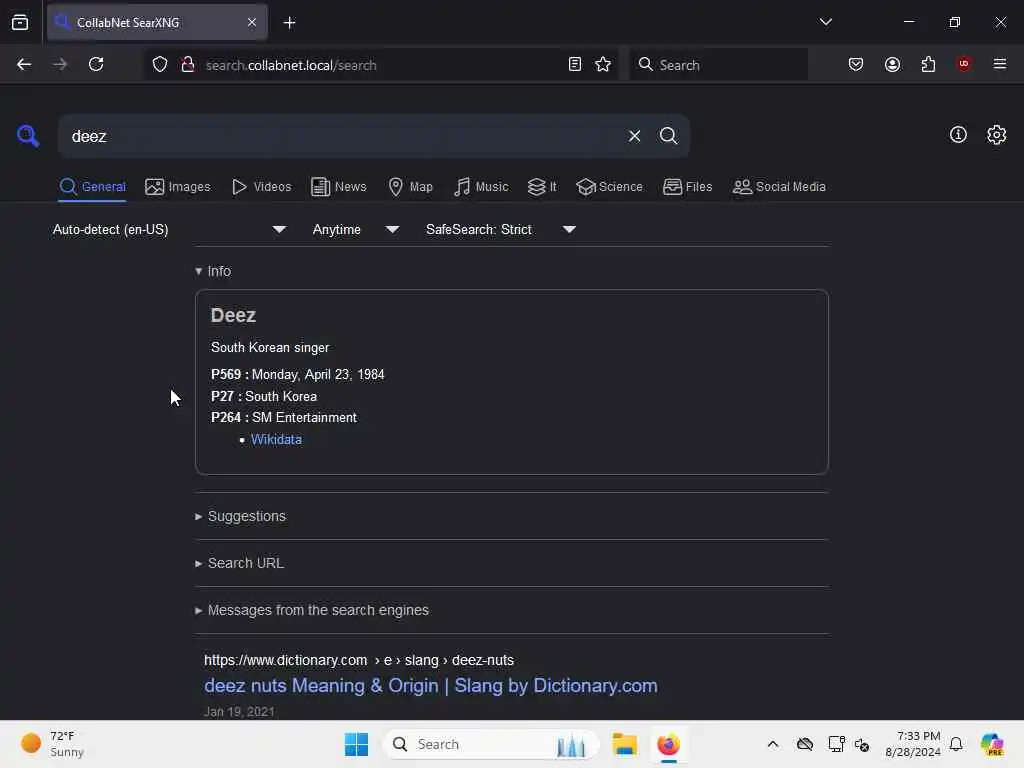Open weather widget showing 72°F Sunny
The height and width of the screenshot is (768, 1024).
(52, 744)
